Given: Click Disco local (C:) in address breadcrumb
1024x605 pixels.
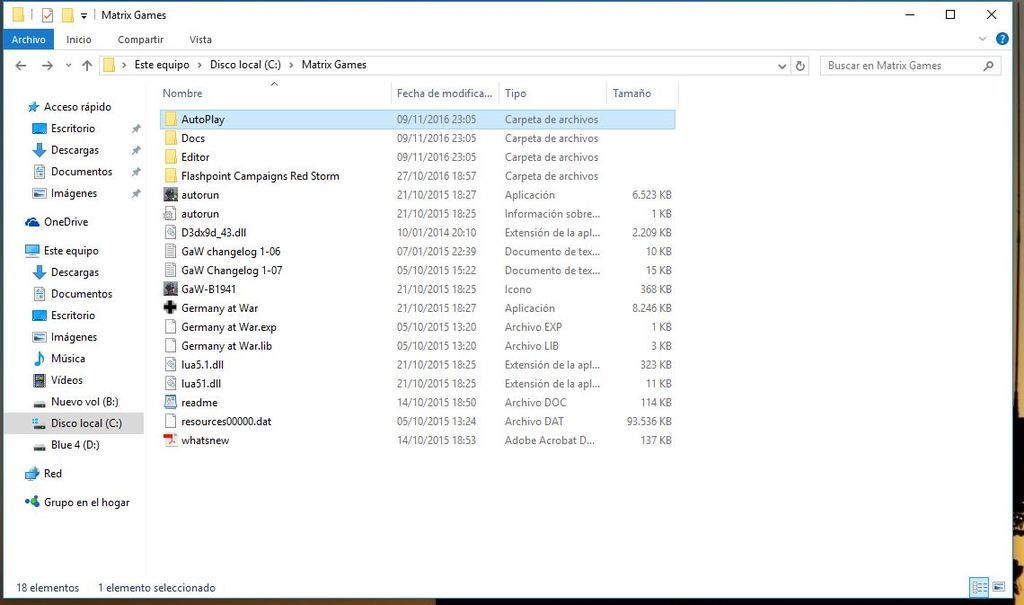Looking at the screenshot, I should (250, 65).
